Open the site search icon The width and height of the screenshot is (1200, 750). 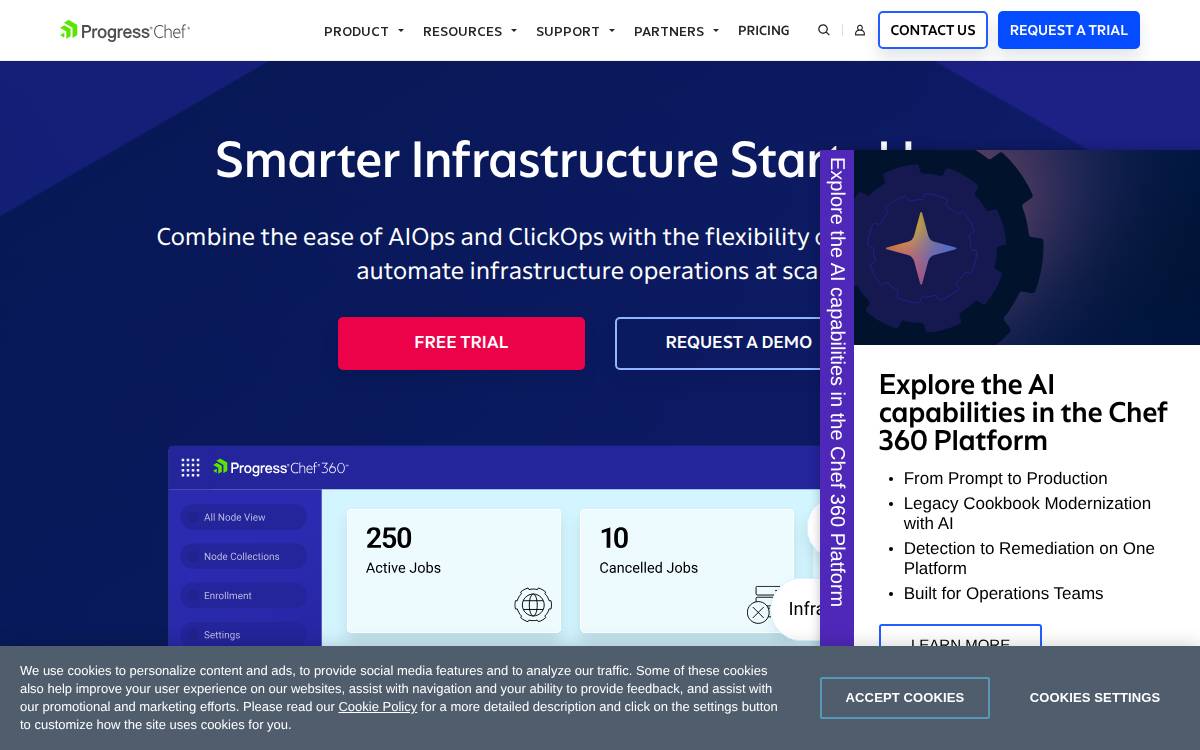pos(824,30)
